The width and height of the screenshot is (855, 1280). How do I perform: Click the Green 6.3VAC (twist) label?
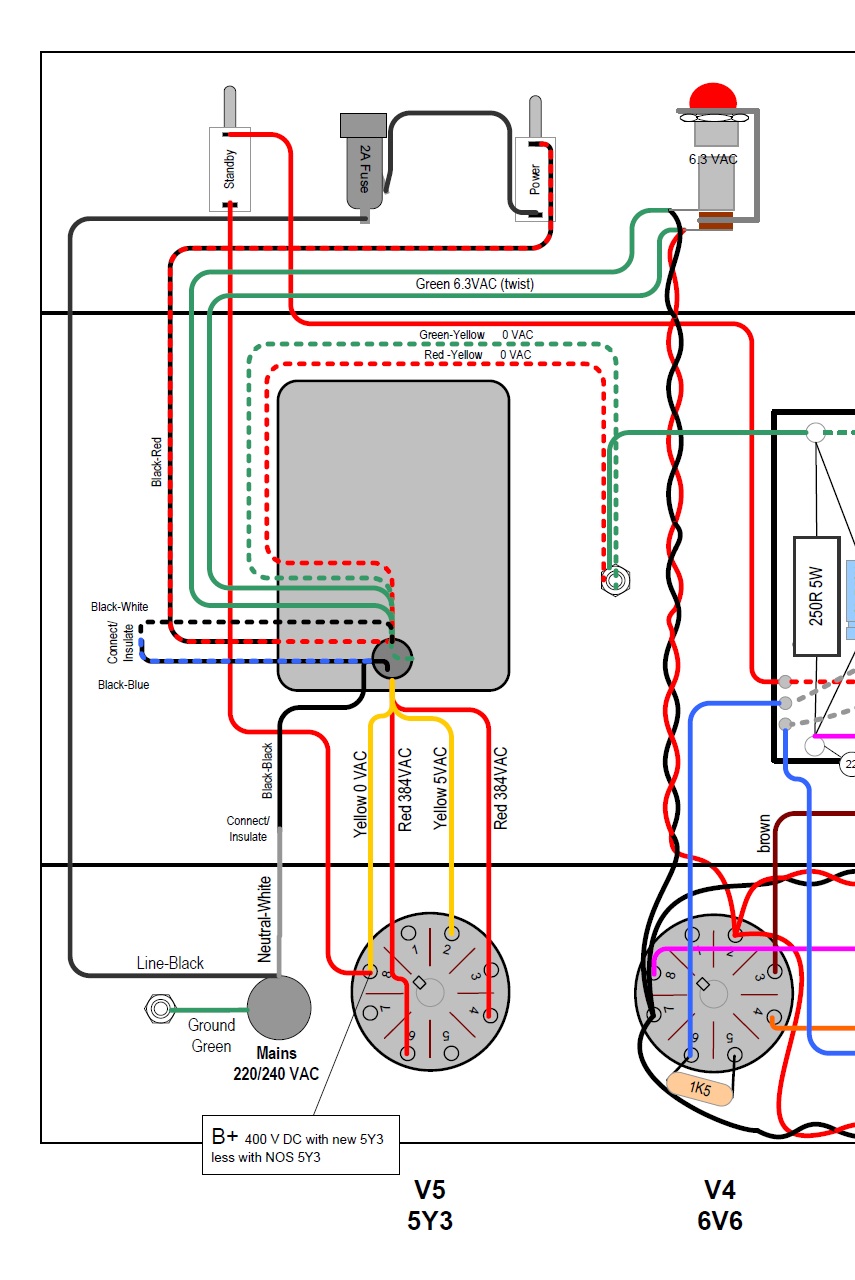474,284
